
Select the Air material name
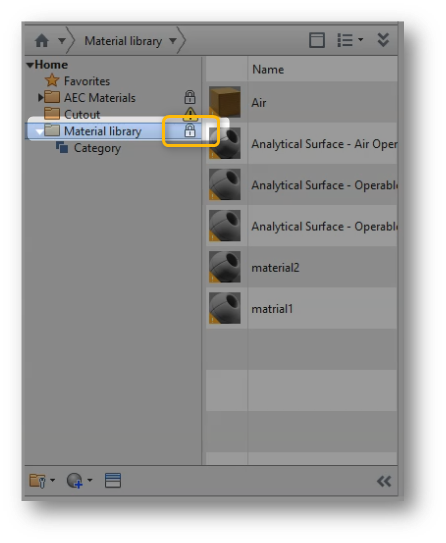click(259, 103)
